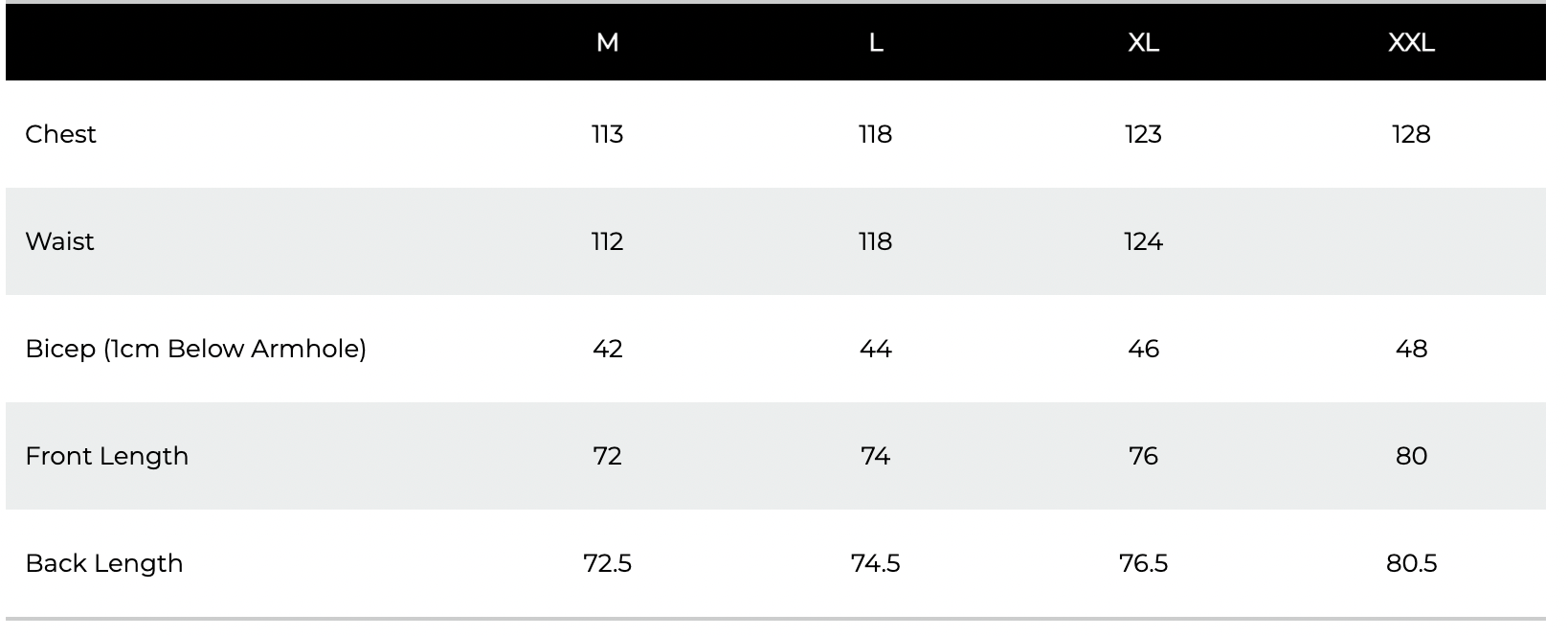Click Back Length value 74.5 for L

876,563
